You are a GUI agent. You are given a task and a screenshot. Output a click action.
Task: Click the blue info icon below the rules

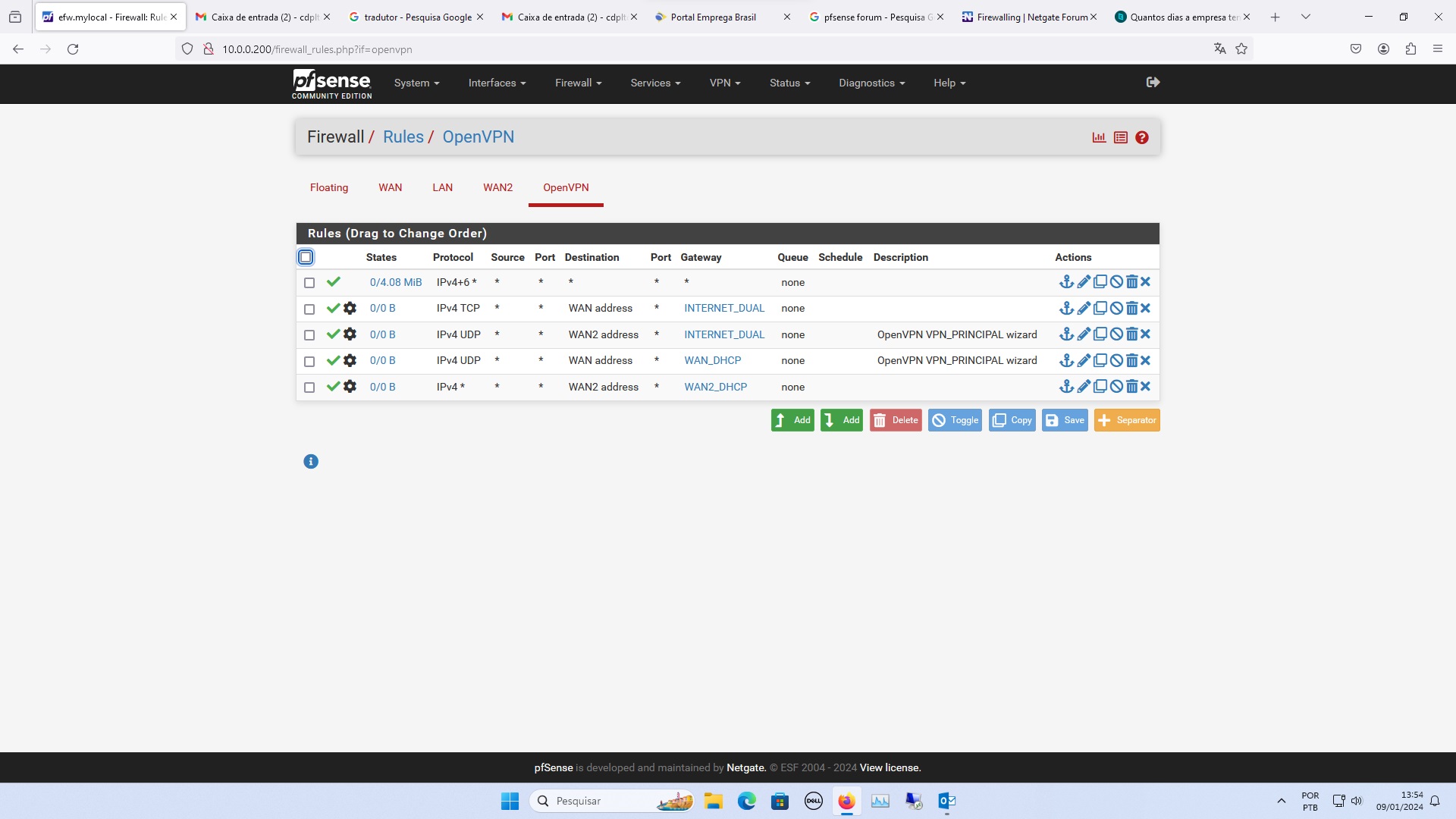point(311,461)
